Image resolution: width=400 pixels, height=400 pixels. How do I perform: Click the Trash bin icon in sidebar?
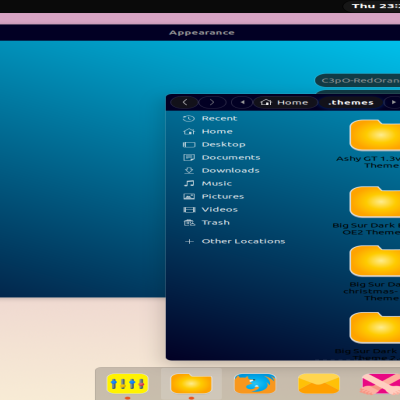(x=189, y=222)
